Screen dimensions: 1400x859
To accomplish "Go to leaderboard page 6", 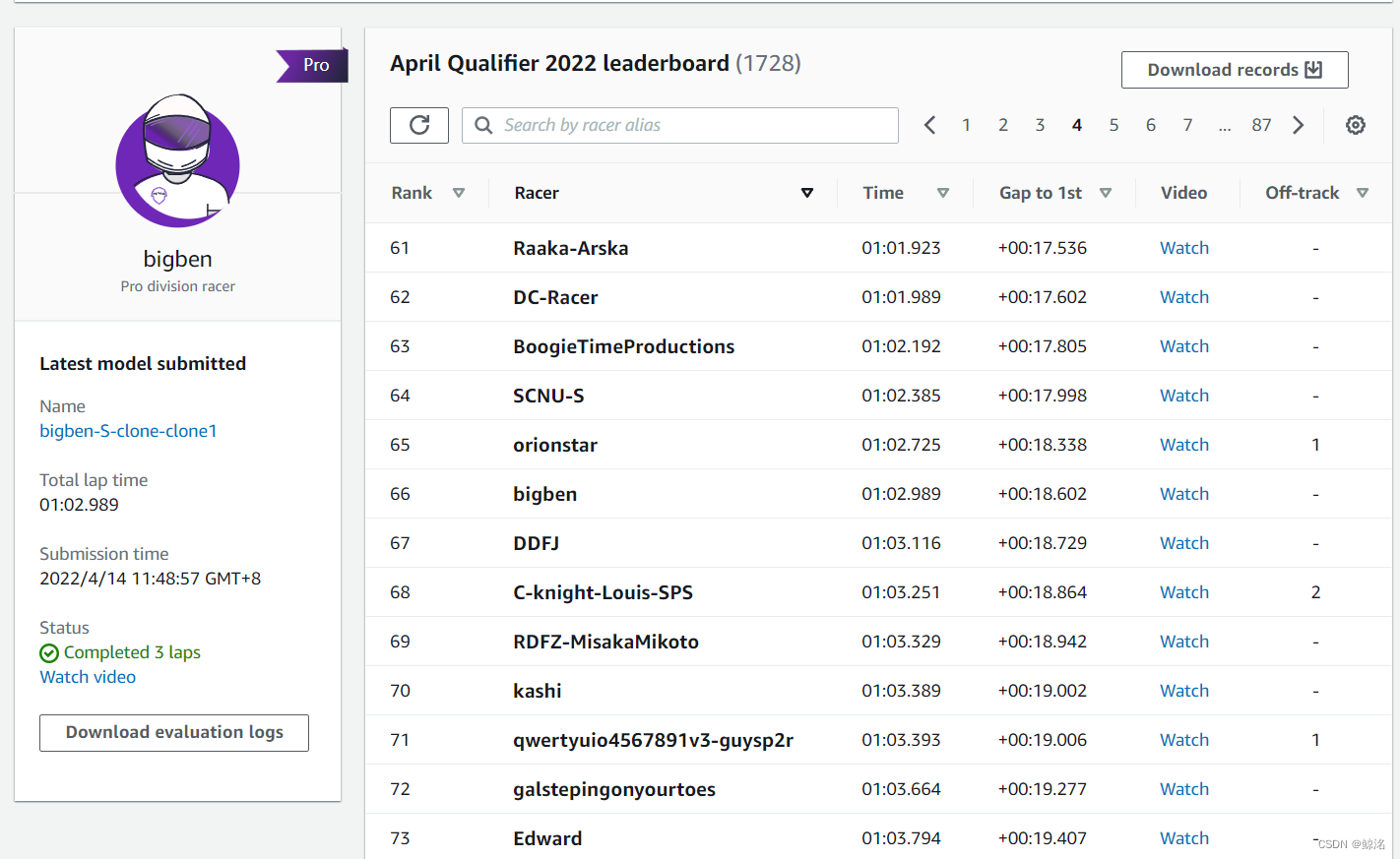I will pyautogui.click(x=1151, y=125).
